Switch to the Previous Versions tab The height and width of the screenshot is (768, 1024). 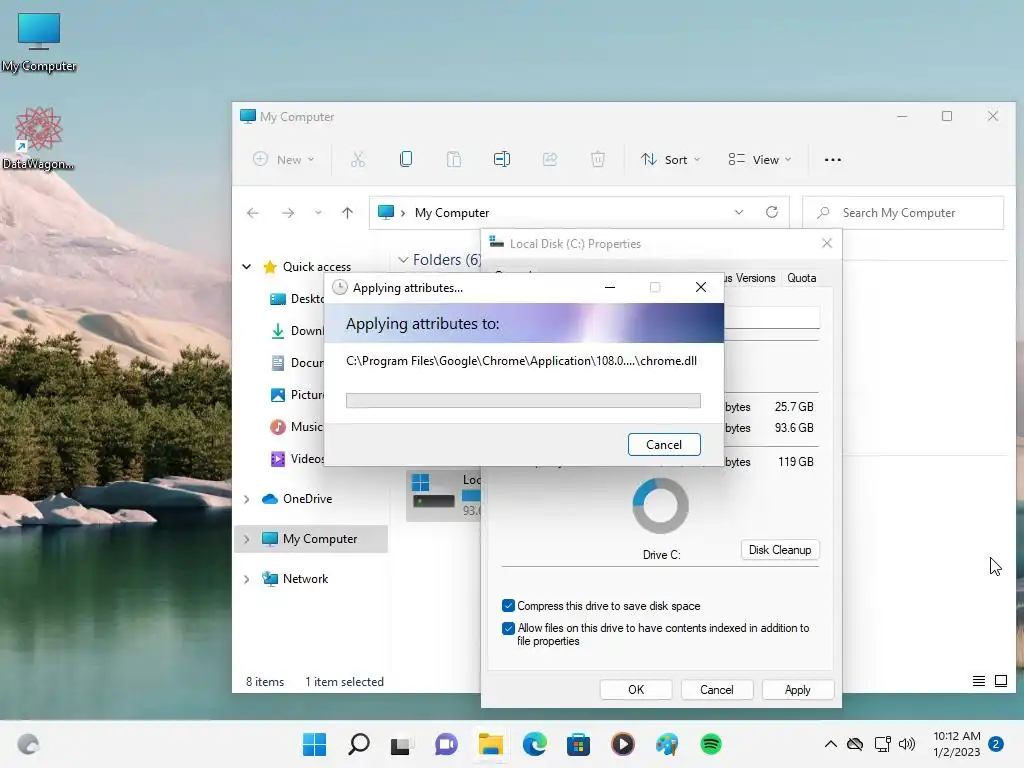pyautogui.click(x=749, y=278)
